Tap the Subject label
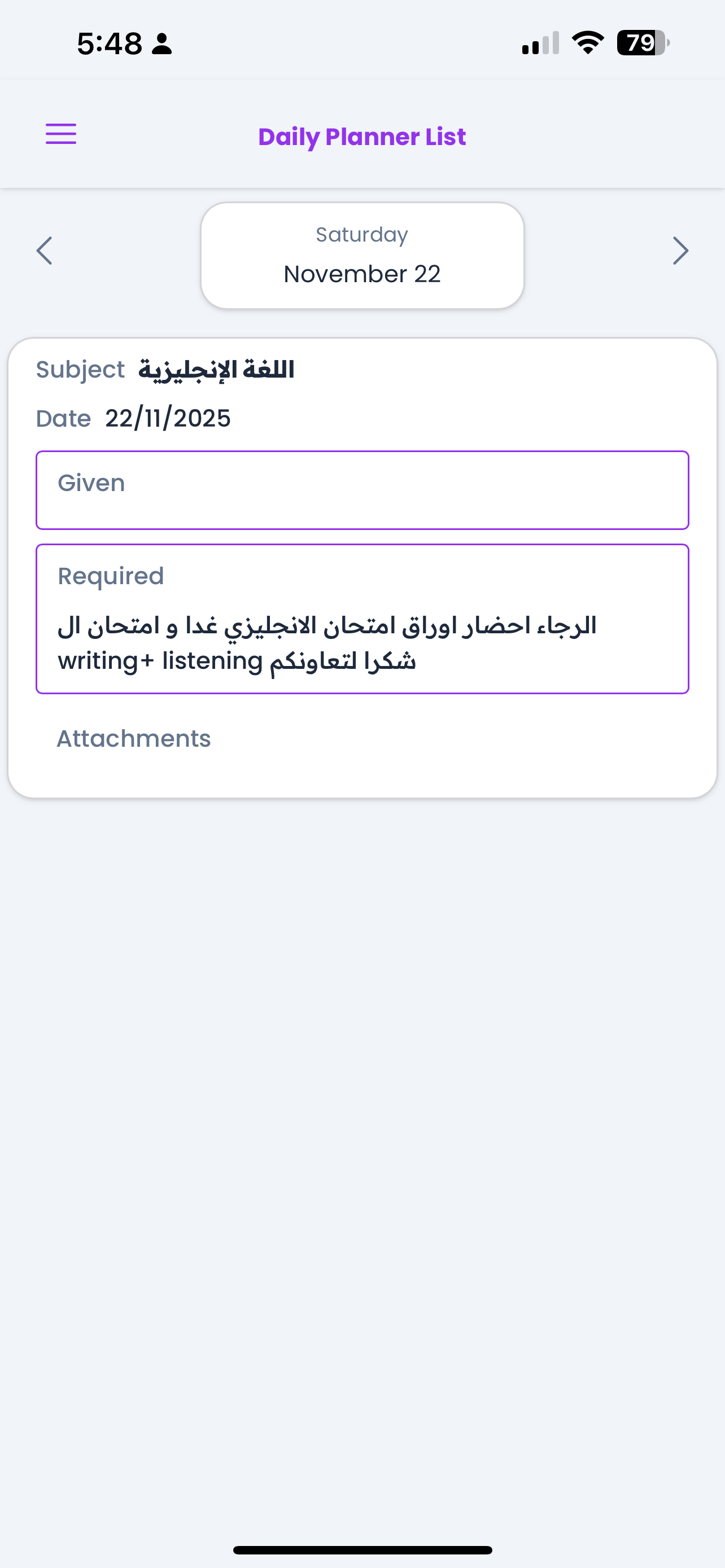The image size is (725, 1568). click(80, 370)
